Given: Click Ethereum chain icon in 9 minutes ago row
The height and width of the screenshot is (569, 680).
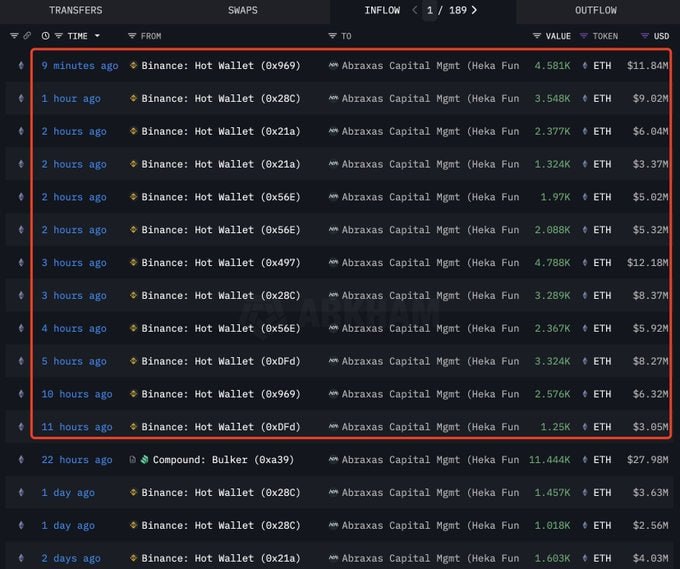Looking at the screenshot, I should [21, 66].
